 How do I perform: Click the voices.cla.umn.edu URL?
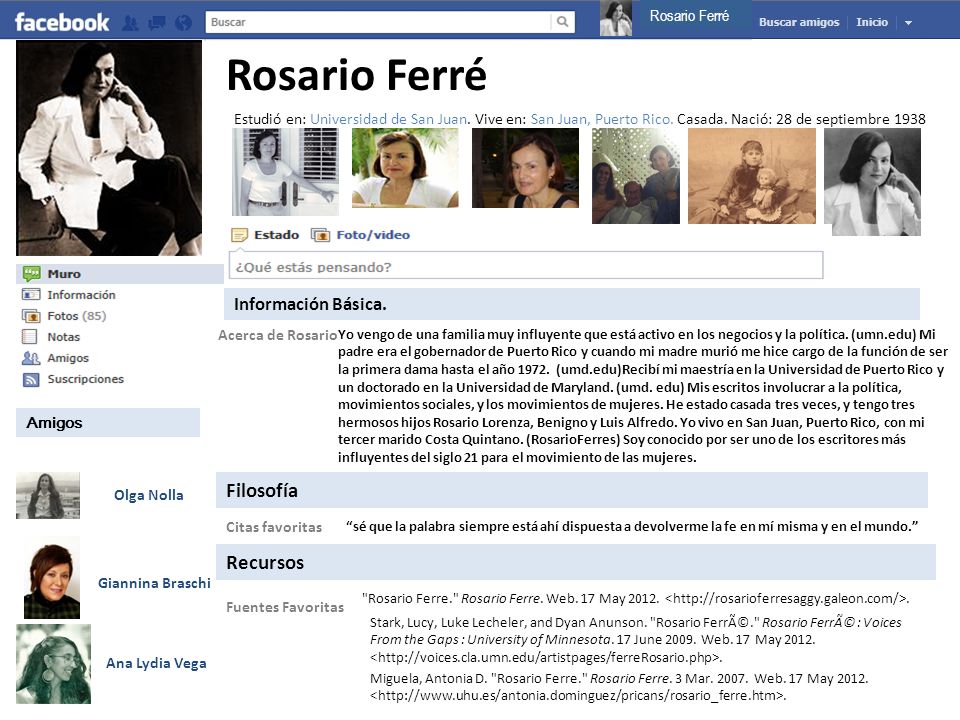(546, 658)
